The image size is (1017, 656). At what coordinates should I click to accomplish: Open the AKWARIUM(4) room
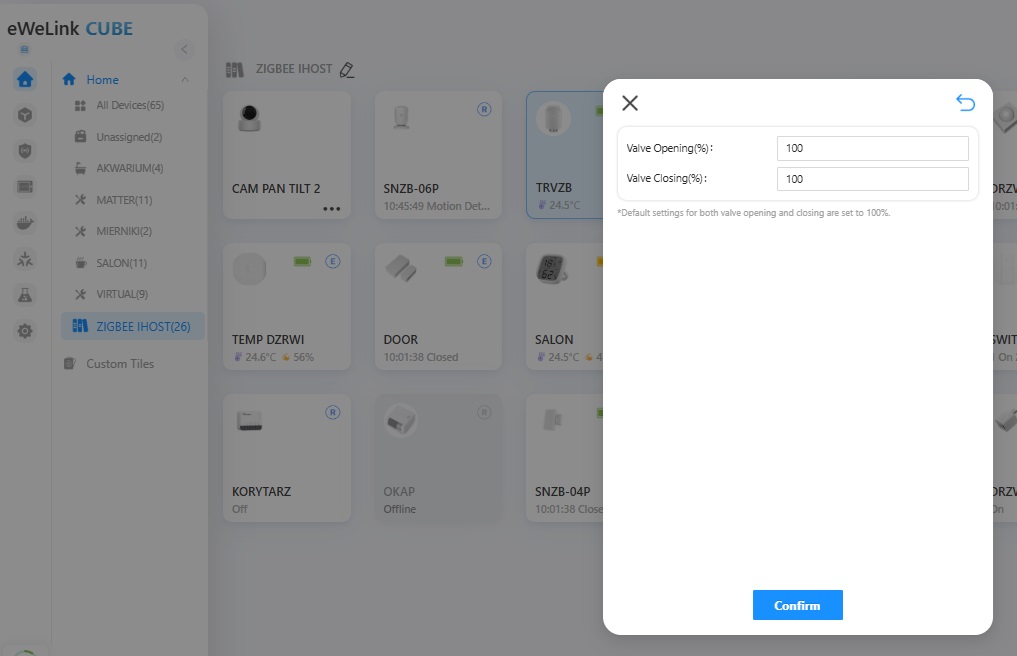click(x=130, y=168)
